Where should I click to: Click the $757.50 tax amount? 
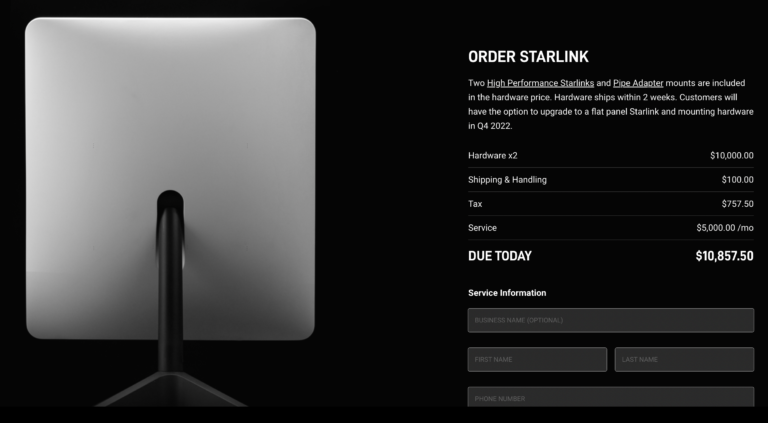[x=738, y=204]
